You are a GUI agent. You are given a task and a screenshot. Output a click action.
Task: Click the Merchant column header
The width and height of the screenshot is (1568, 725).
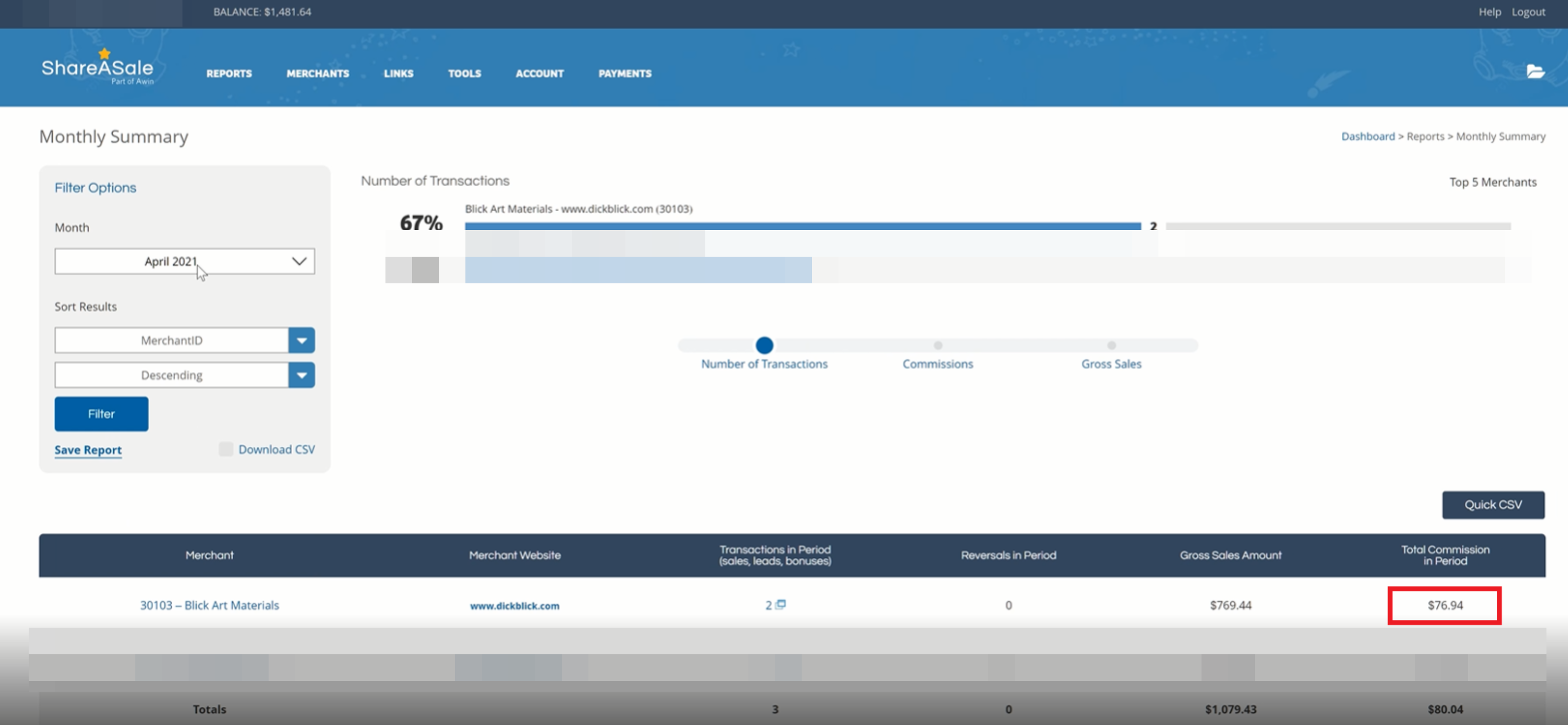point(209,555)
